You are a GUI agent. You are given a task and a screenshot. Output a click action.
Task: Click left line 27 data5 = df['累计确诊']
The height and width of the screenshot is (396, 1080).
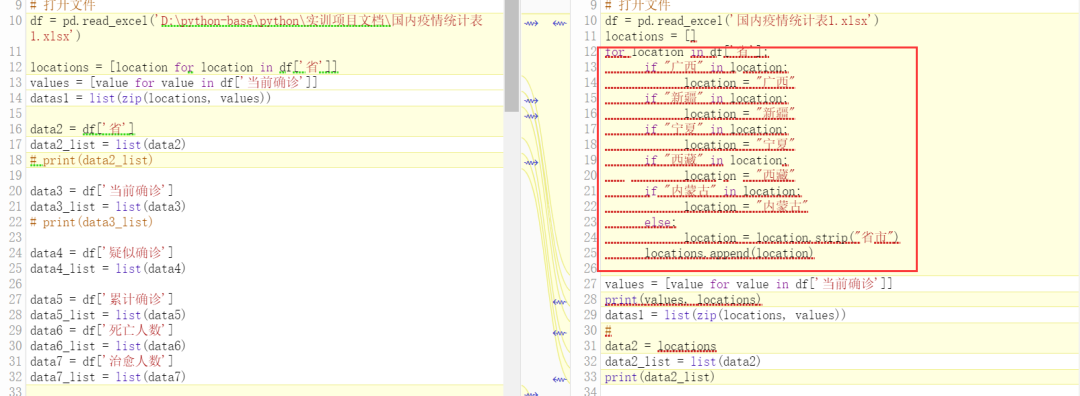tap(101, 299)
